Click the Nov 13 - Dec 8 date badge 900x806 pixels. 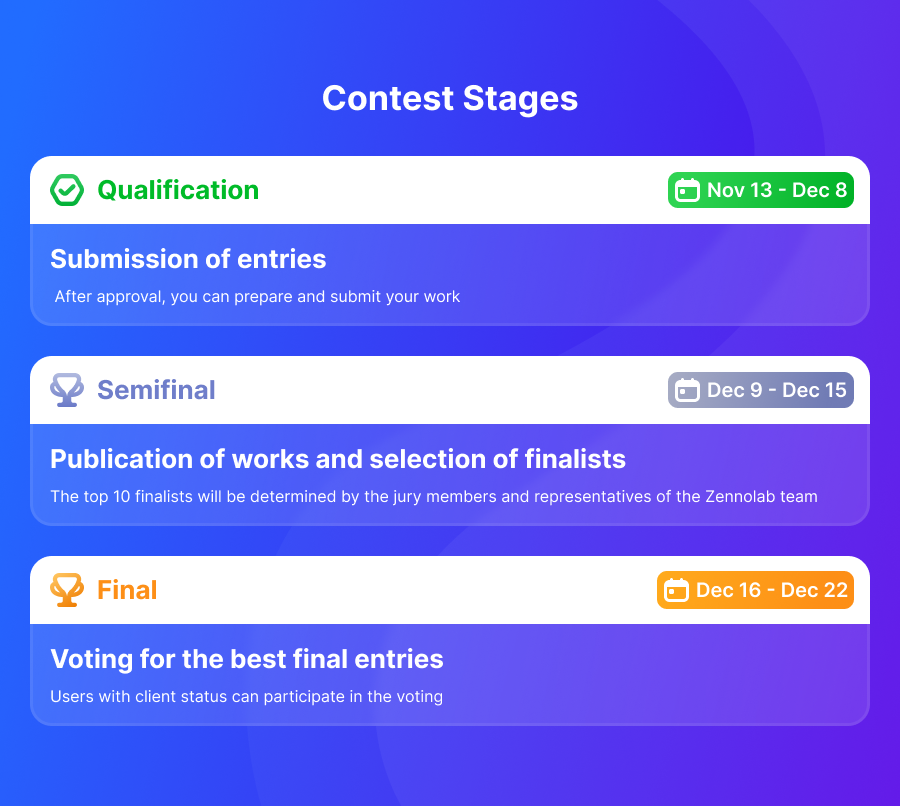(761, 190)
